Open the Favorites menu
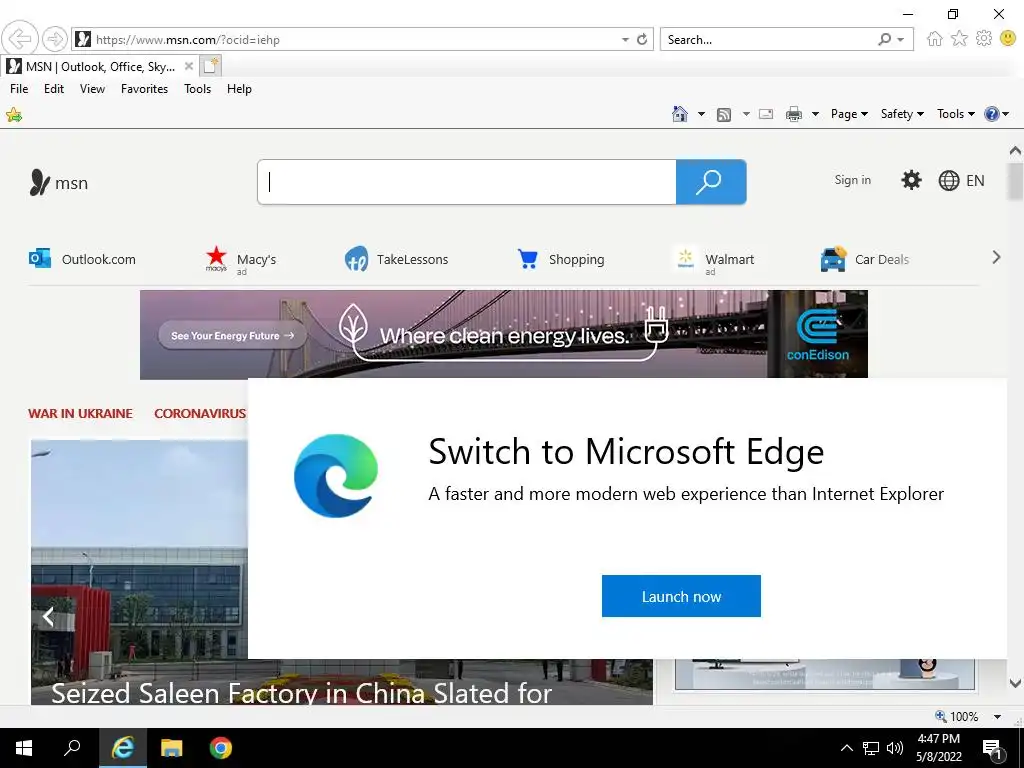Viewport: 1024px width, 768px height. coord(144,89)
